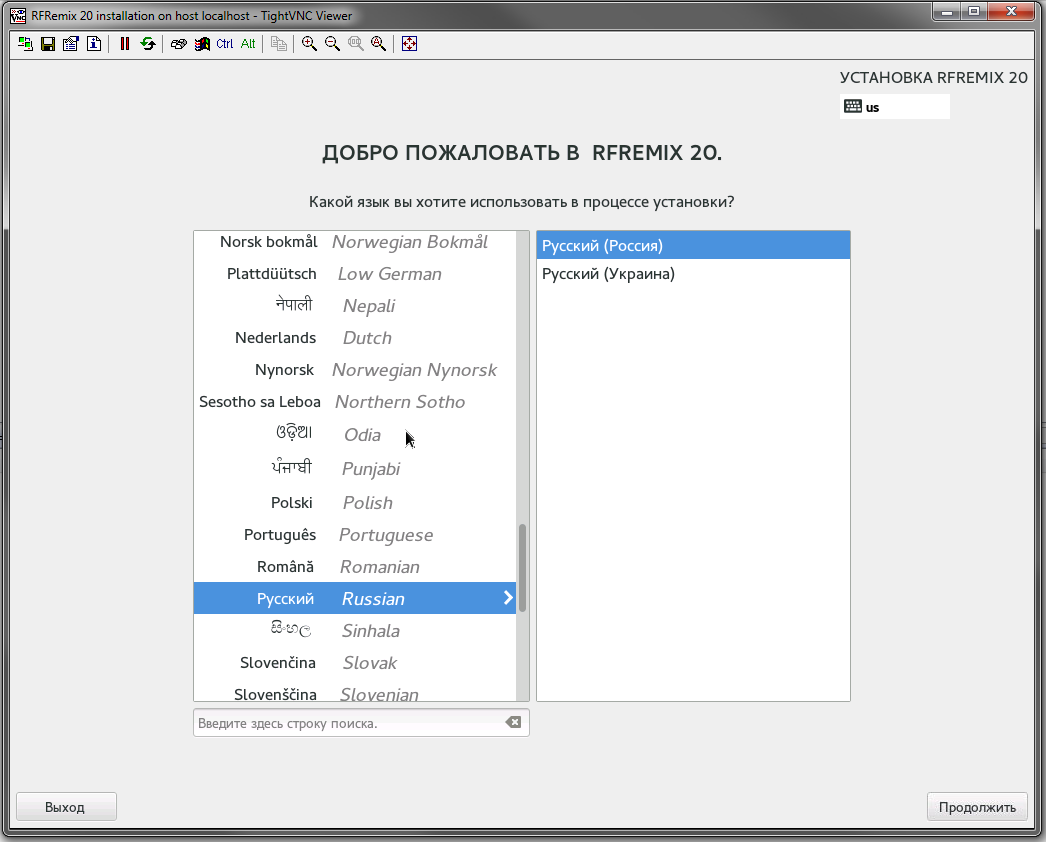The image size is (1046, 842).
Task: Refresh the remote screen
Action: [147, 43]
